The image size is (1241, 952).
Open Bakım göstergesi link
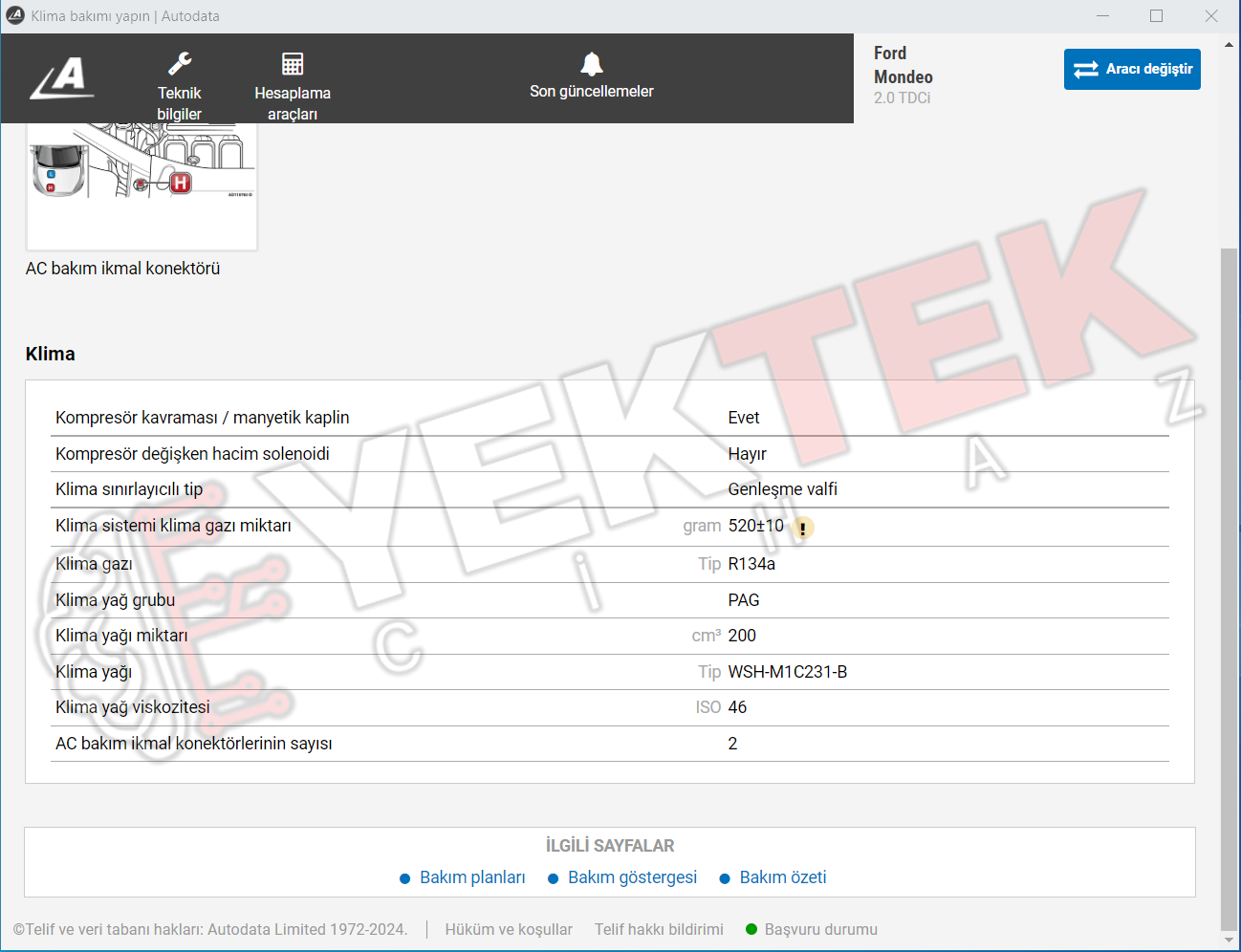(x=632, y=877)
